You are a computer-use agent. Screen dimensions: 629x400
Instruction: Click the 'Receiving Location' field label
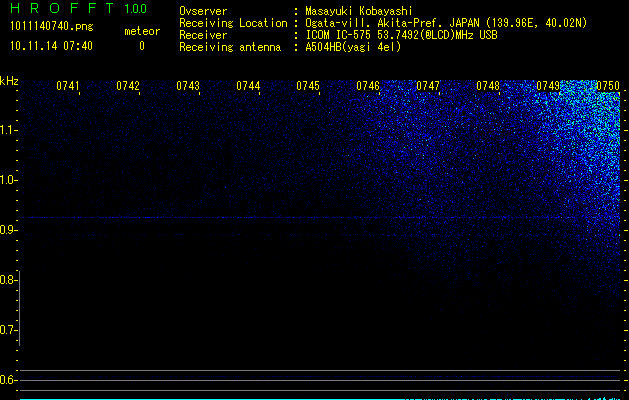[x=233, y=23]
